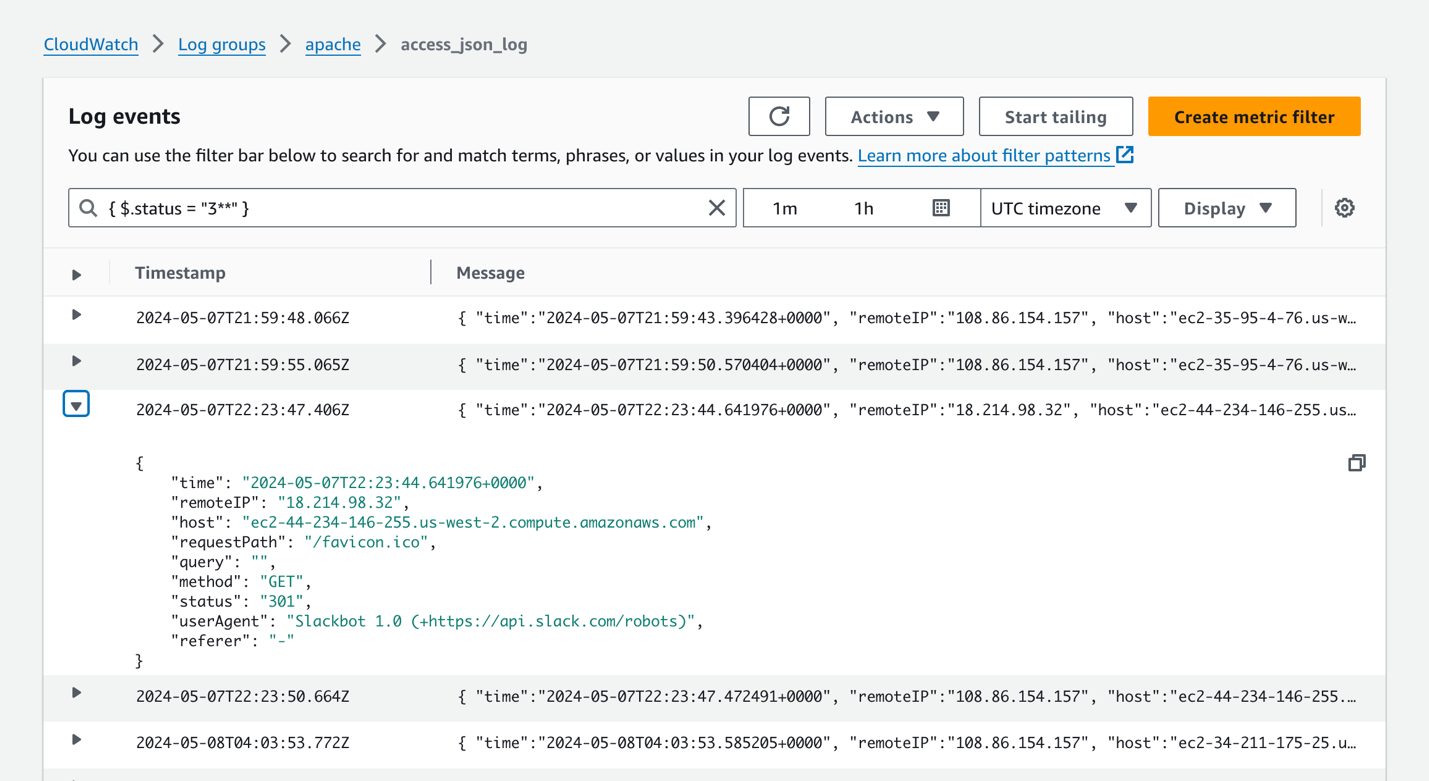The image size is (1429, 781).
Task: Click the refresh log events icon
Action: pos(779,117)
